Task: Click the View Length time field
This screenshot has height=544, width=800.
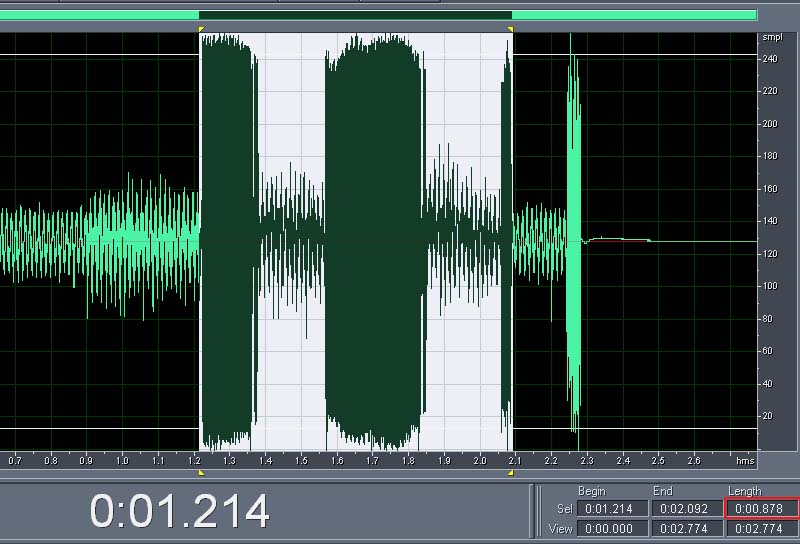Action: tap(761, 528)
